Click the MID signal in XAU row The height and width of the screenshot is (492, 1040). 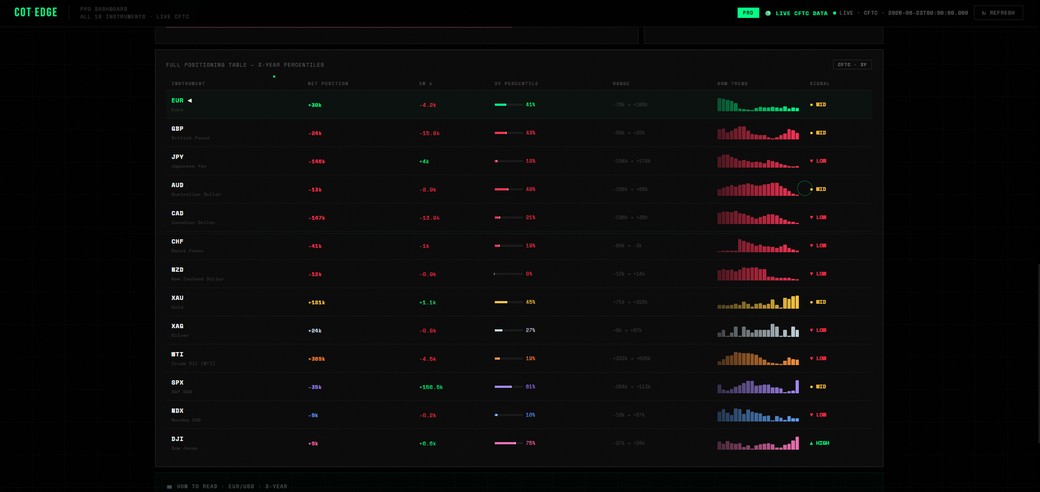(818, 302)
